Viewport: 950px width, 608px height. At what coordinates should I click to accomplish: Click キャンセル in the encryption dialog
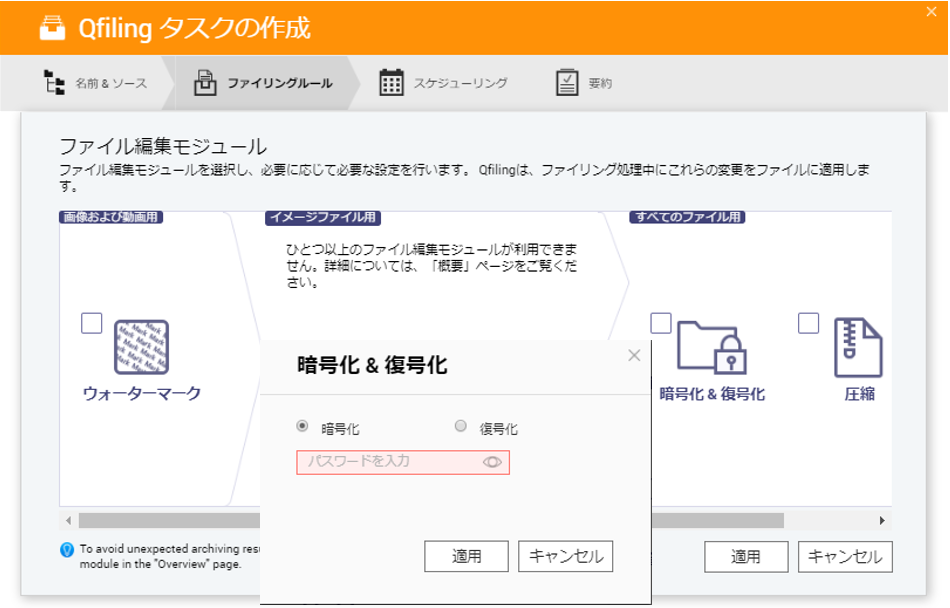pos(565,556)
